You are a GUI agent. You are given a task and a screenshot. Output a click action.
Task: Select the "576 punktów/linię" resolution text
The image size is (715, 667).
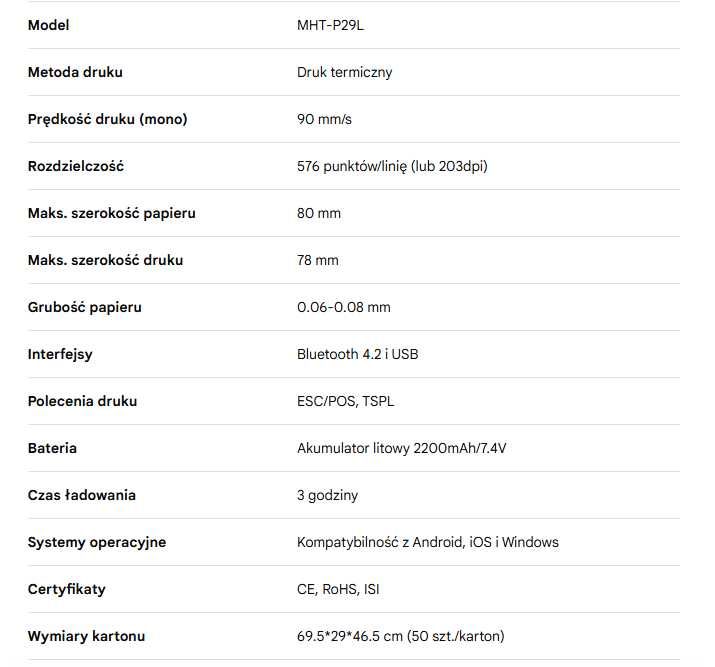coord(351,166)
